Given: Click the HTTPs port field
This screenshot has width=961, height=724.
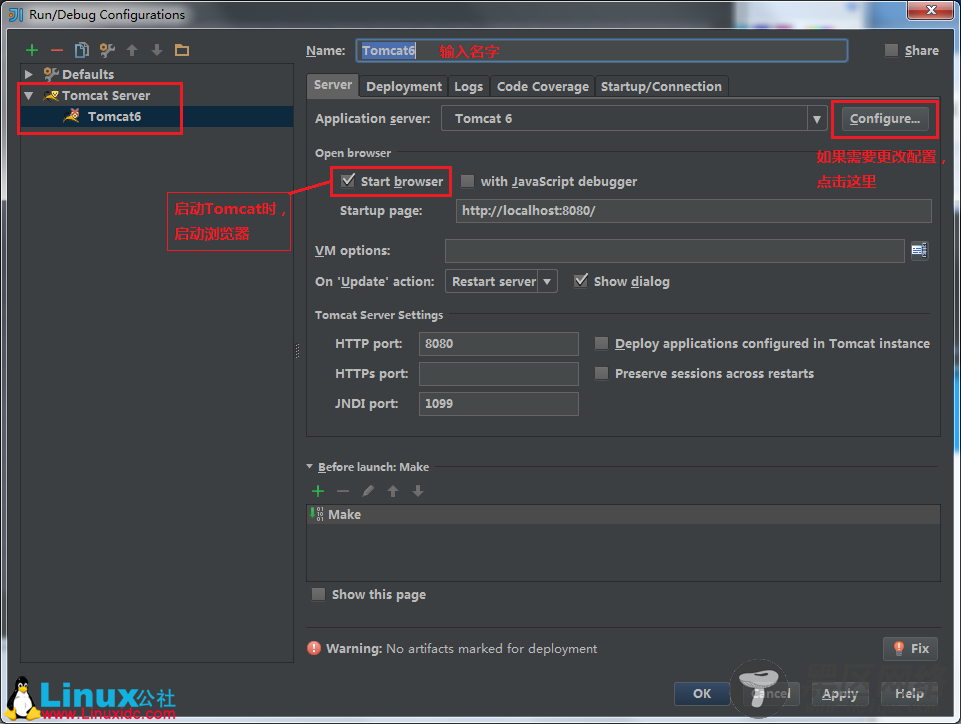Looking at the screenshot, I should (x=498, y=373).
